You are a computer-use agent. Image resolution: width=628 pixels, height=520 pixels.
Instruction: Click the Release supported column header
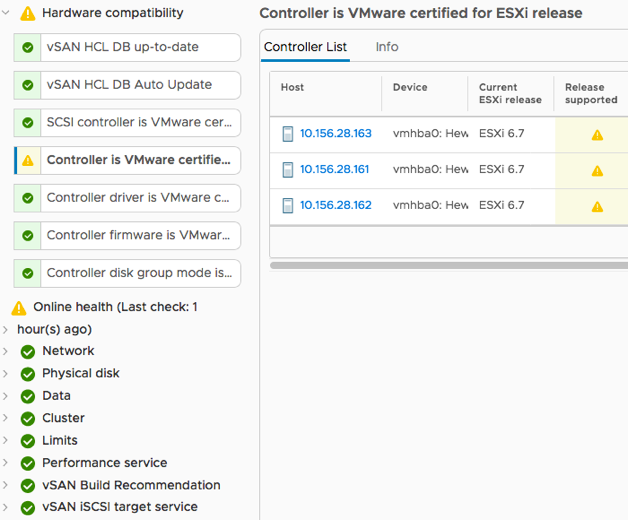pos(591,94)
